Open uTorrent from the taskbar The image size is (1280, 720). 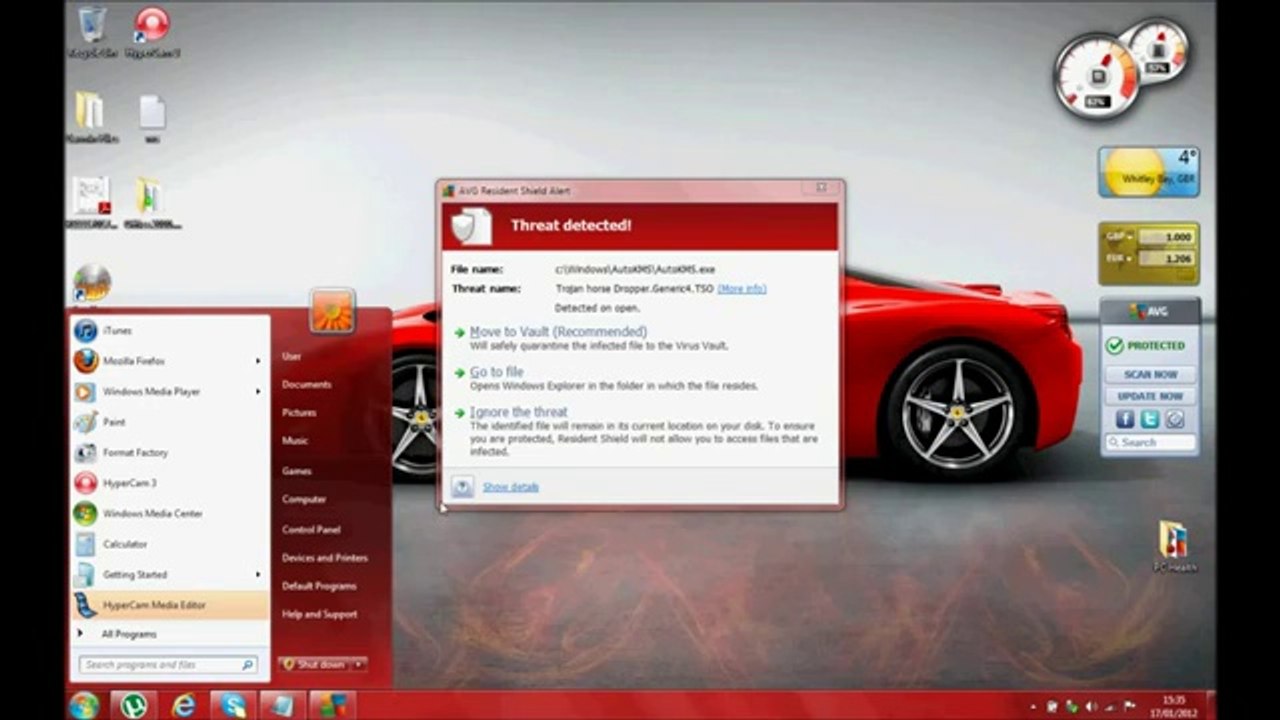(x=134, y=705)
